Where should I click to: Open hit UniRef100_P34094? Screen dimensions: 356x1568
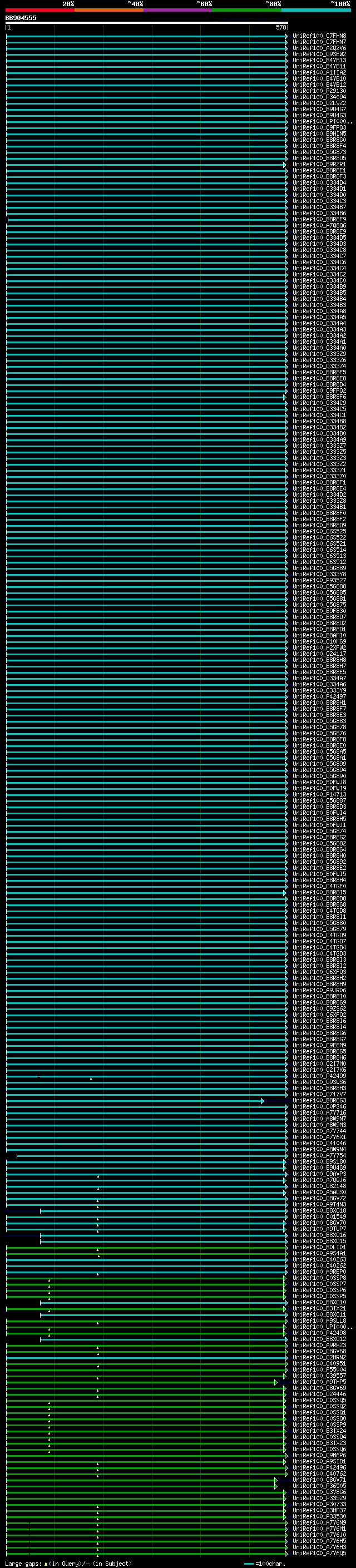click(x=319, y=97)
